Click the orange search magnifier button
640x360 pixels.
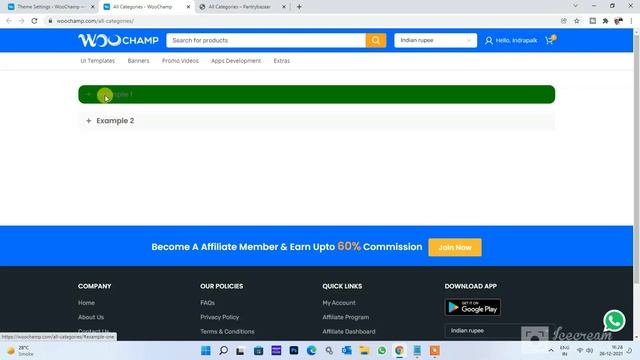coord(376,40)
